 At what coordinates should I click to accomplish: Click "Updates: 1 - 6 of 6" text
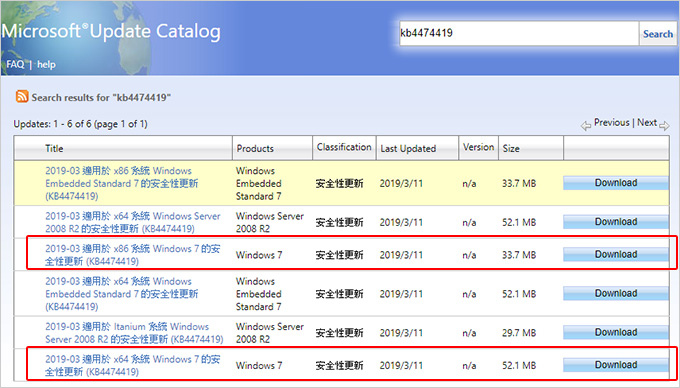(80, 124)
